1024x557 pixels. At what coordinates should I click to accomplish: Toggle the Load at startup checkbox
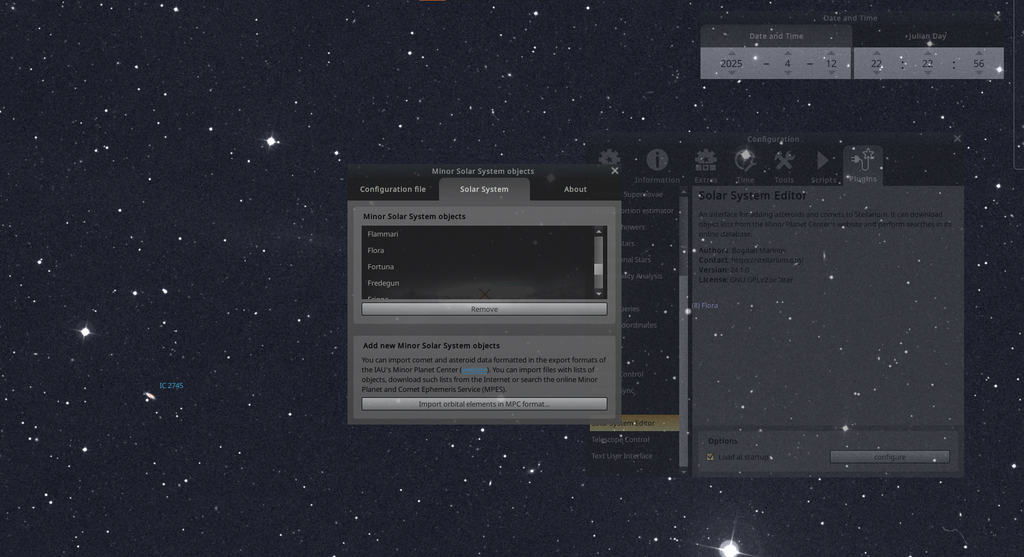711,456
